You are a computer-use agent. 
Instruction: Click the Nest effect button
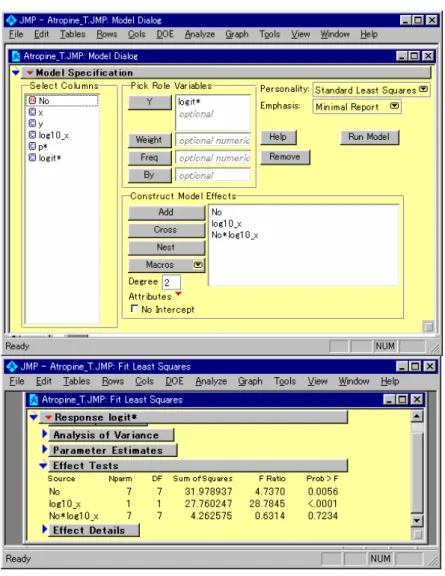click(x=166, y=248)
